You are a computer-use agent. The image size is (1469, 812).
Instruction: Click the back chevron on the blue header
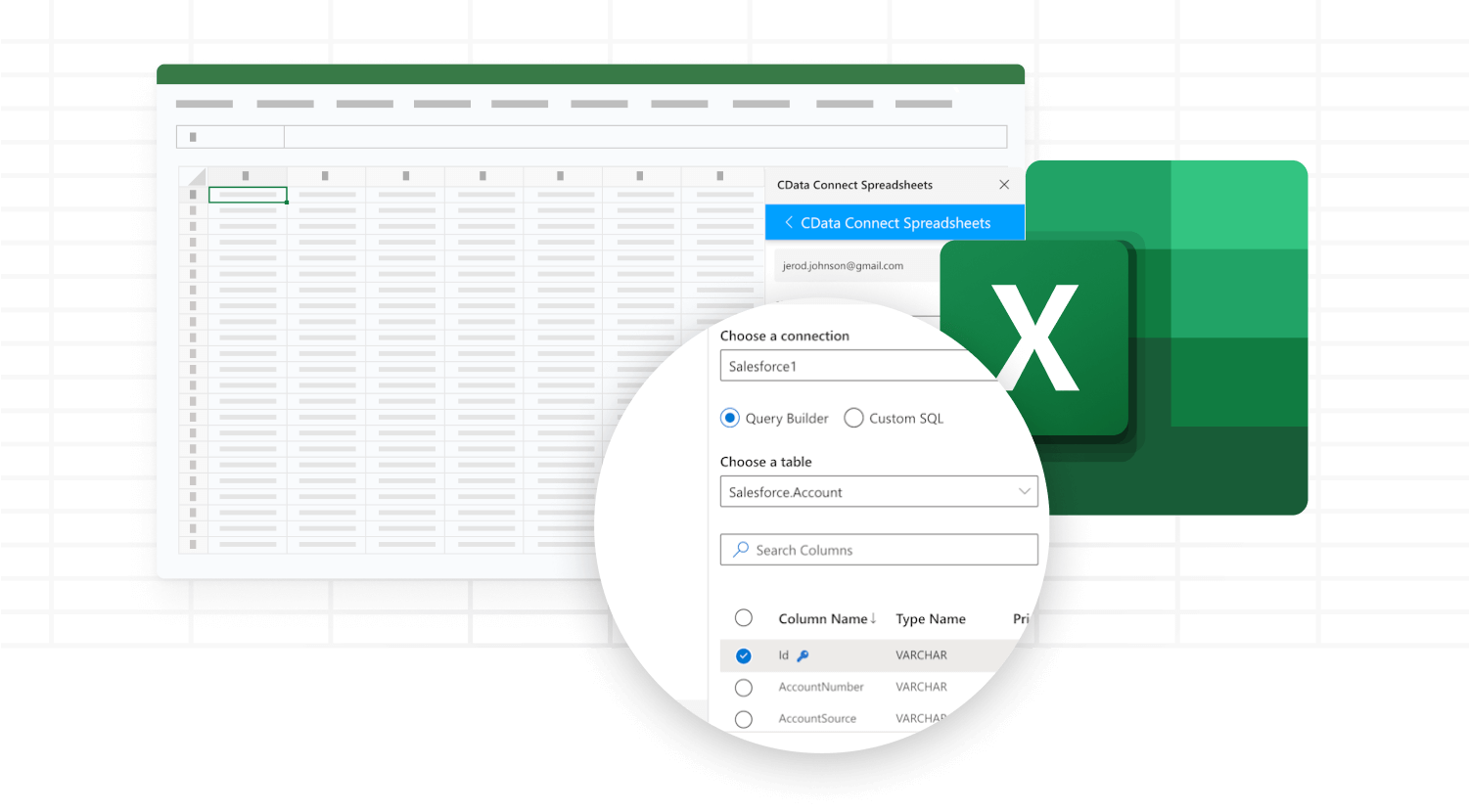point(789,222)
